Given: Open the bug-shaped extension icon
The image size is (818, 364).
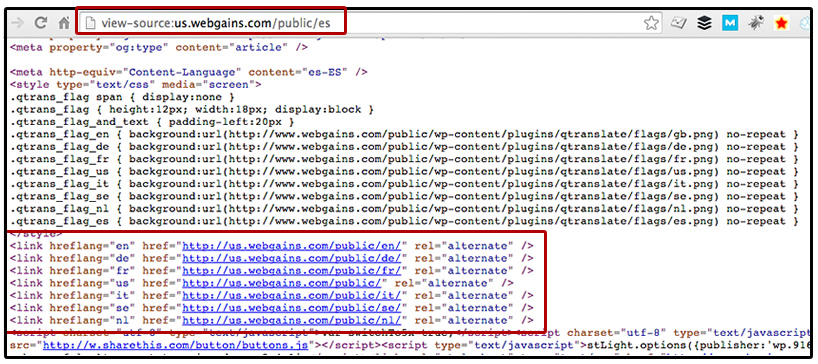Looking at the screenshot, I should pyautogui.click(x=755, y=23).
